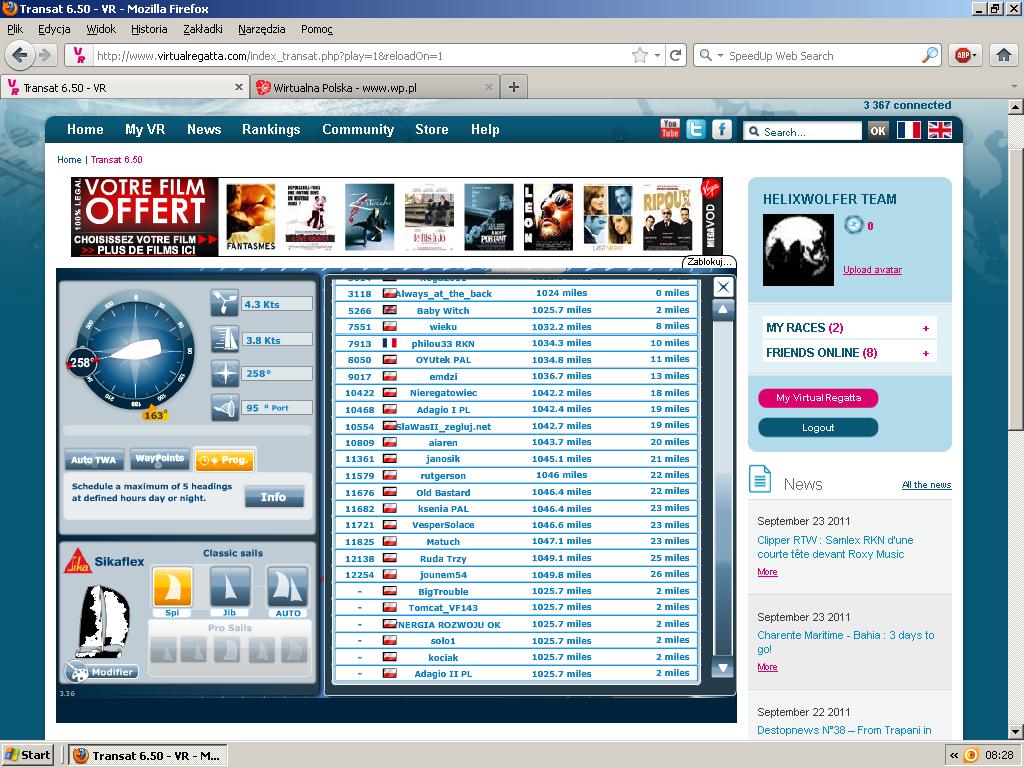Click the Twitter icon in header

pyautogui.click(x=695, y=129)
